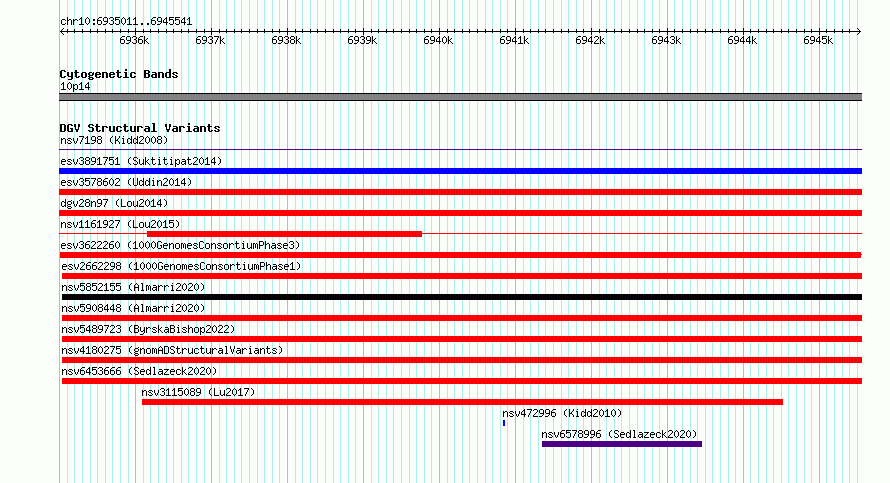Click the tiny blue nsv472996 marker
This screenshot has height=483, width=890.
tap(503, 423)
